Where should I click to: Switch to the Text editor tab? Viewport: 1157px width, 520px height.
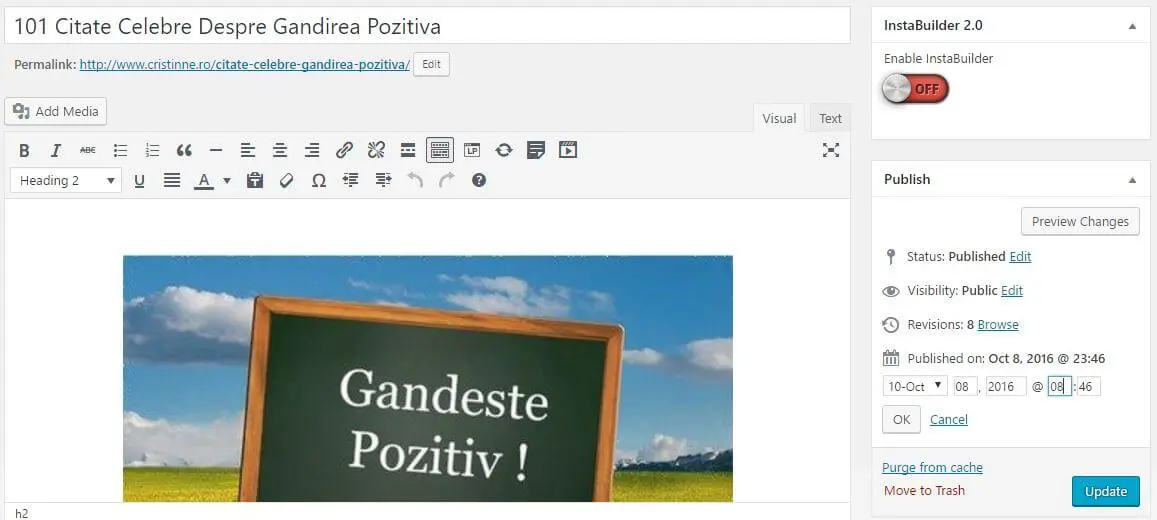point(830,118)
